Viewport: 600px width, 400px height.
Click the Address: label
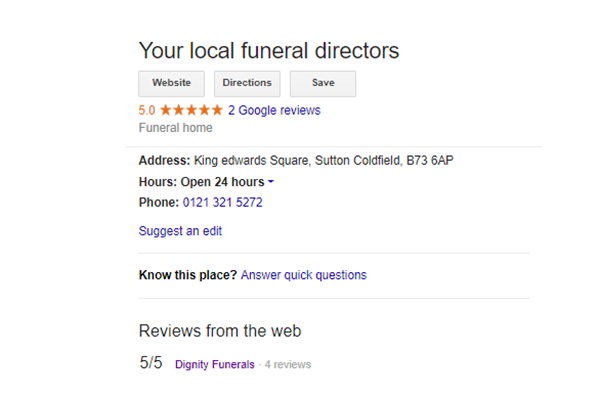tap(164, 160)
